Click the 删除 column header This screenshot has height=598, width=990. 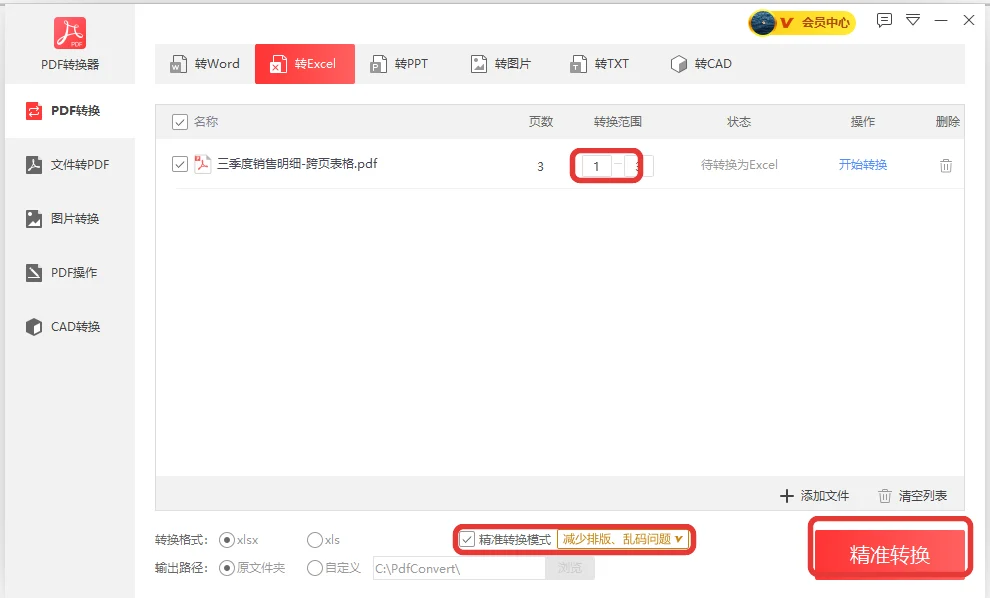tap(948, 122)
